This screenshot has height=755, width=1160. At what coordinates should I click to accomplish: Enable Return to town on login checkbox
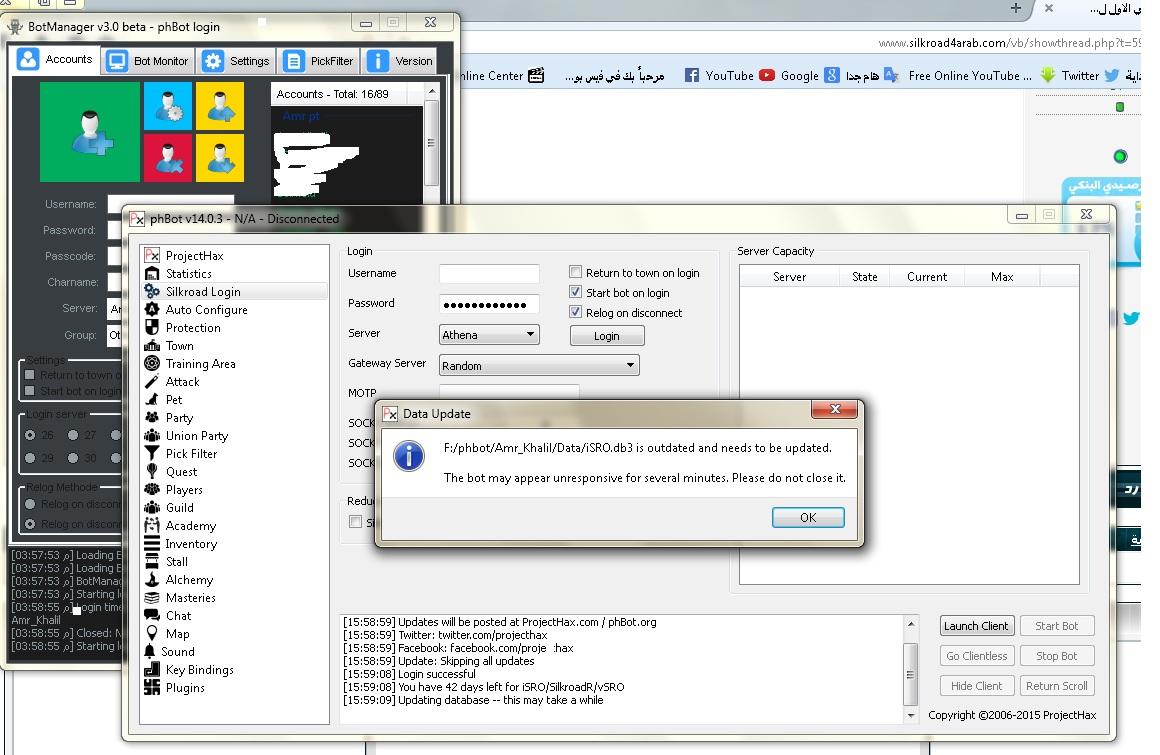pos(576,272)
